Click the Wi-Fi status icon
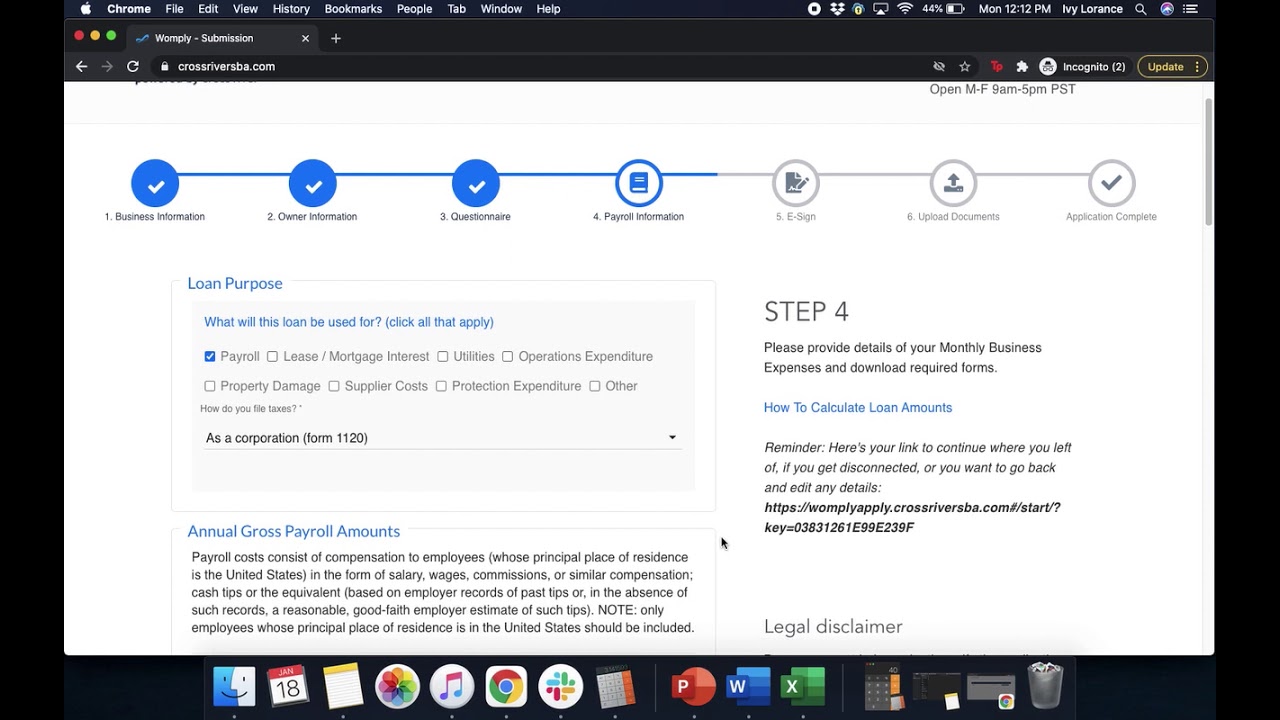 [x=905, y=9]
